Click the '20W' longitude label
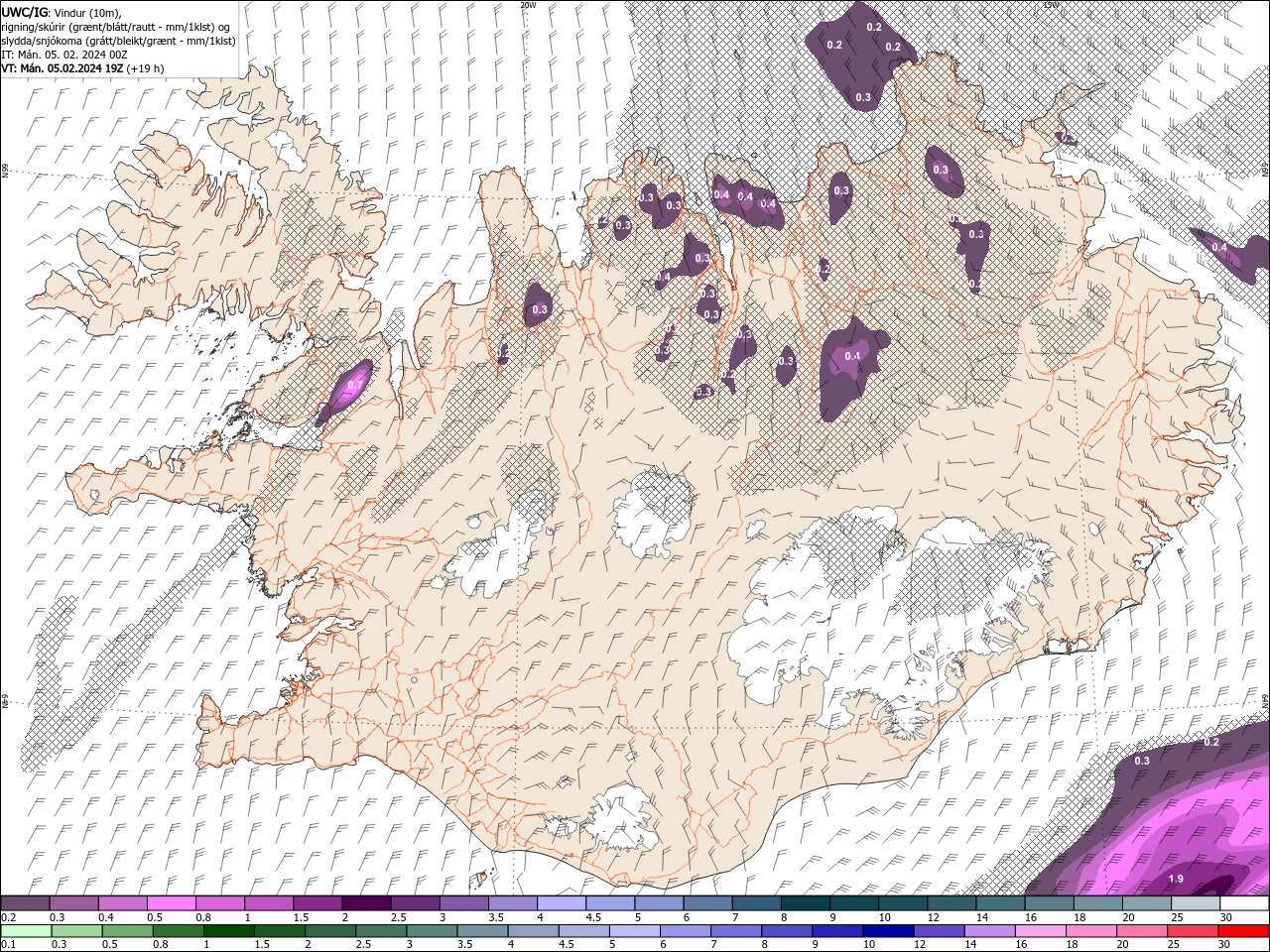The image size is (1270, 952). [x=528, y=5]
